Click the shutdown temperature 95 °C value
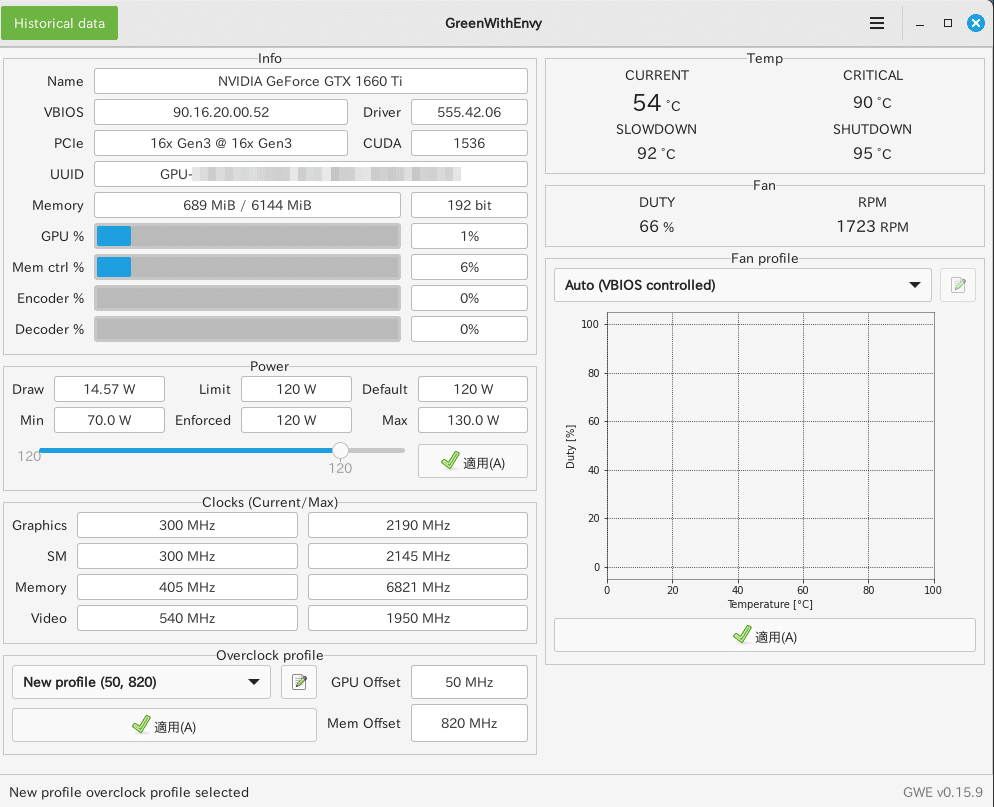994x807 pixels. coord(872,154)
